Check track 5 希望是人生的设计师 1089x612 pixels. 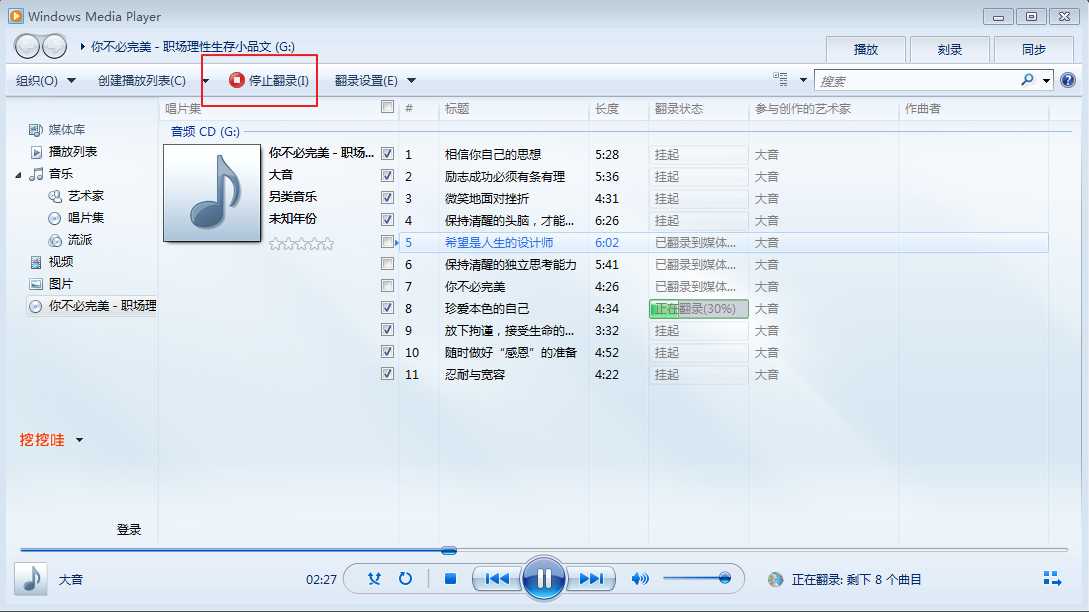pyautogui.click(x=388, y=242)
